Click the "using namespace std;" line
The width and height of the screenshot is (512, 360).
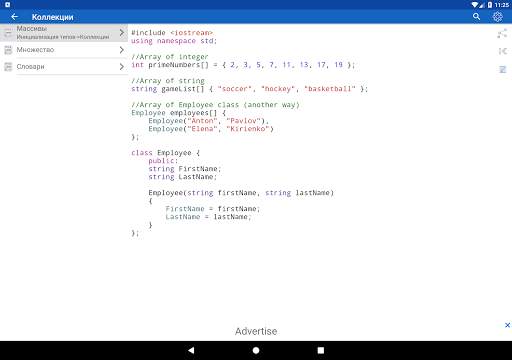coord(174,41)
